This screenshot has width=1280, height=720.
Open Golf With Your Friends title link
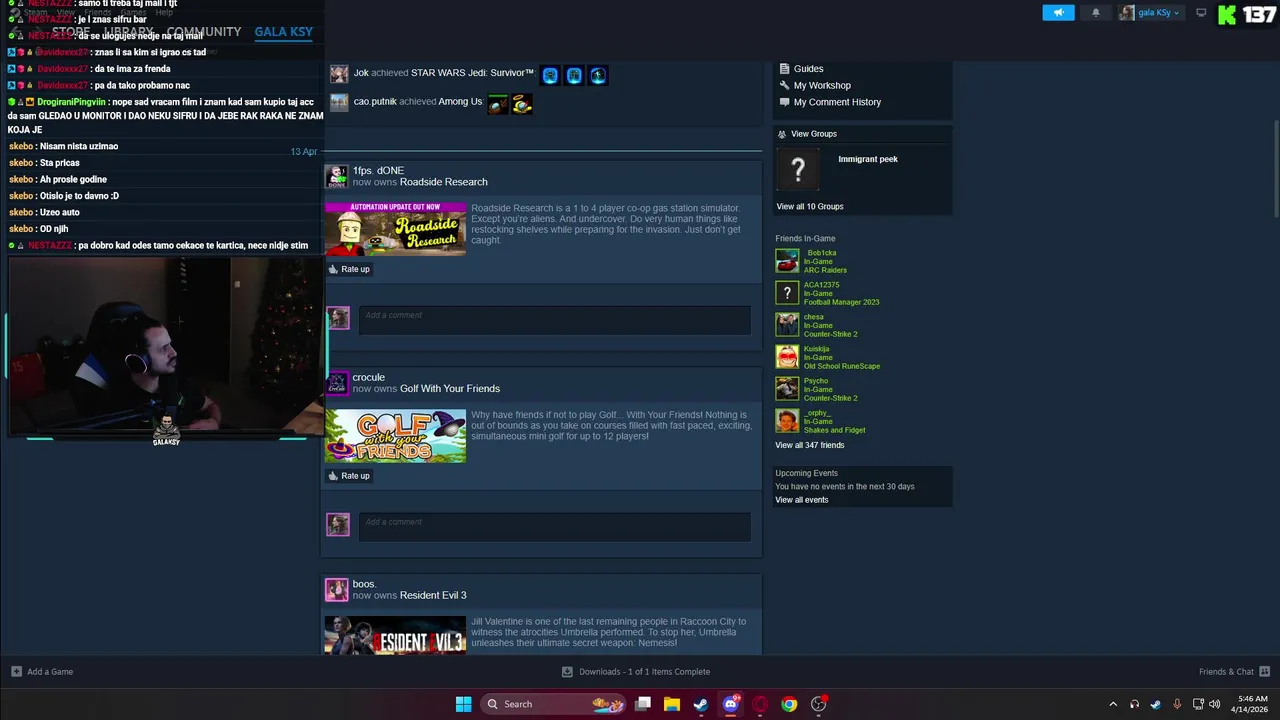coord(450,389)
